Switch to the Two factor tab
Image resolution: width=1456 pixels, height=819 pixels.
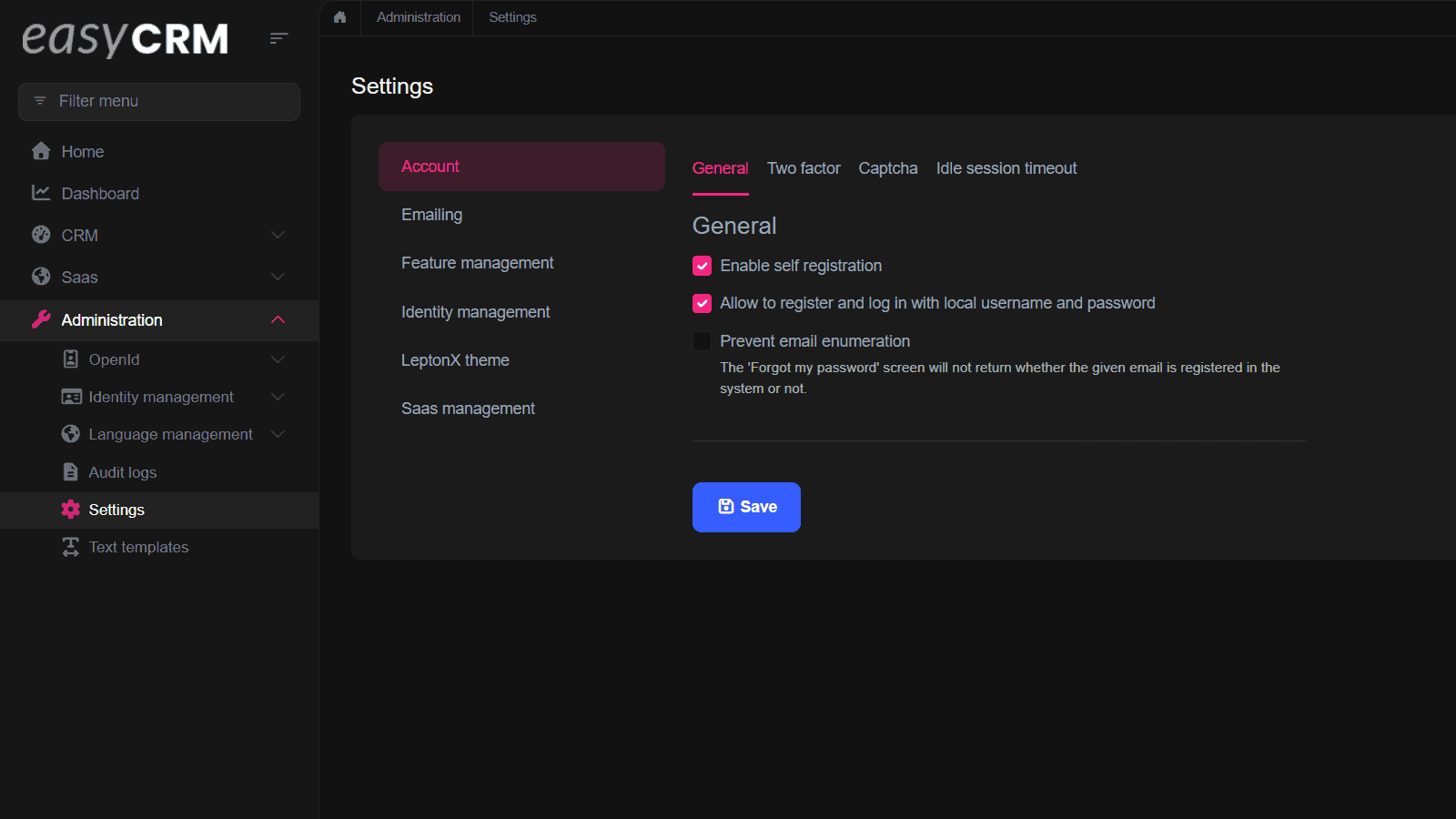click(804, 168)
